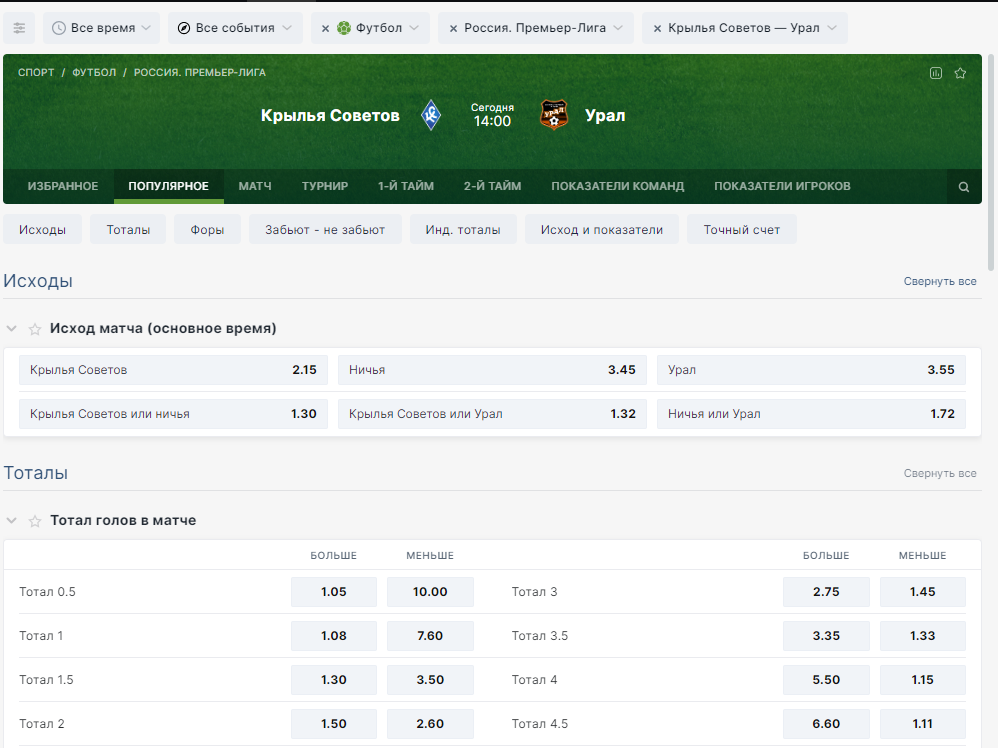
Task: Select Тотал 1 меньше 7.60
Action: [430, 636]
